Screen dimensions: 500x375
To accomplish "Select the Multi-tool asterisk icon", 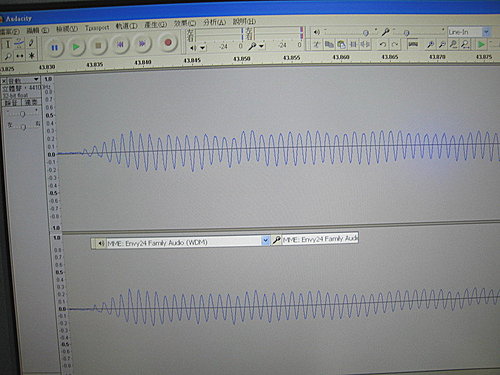I will [x=32, y=55].
